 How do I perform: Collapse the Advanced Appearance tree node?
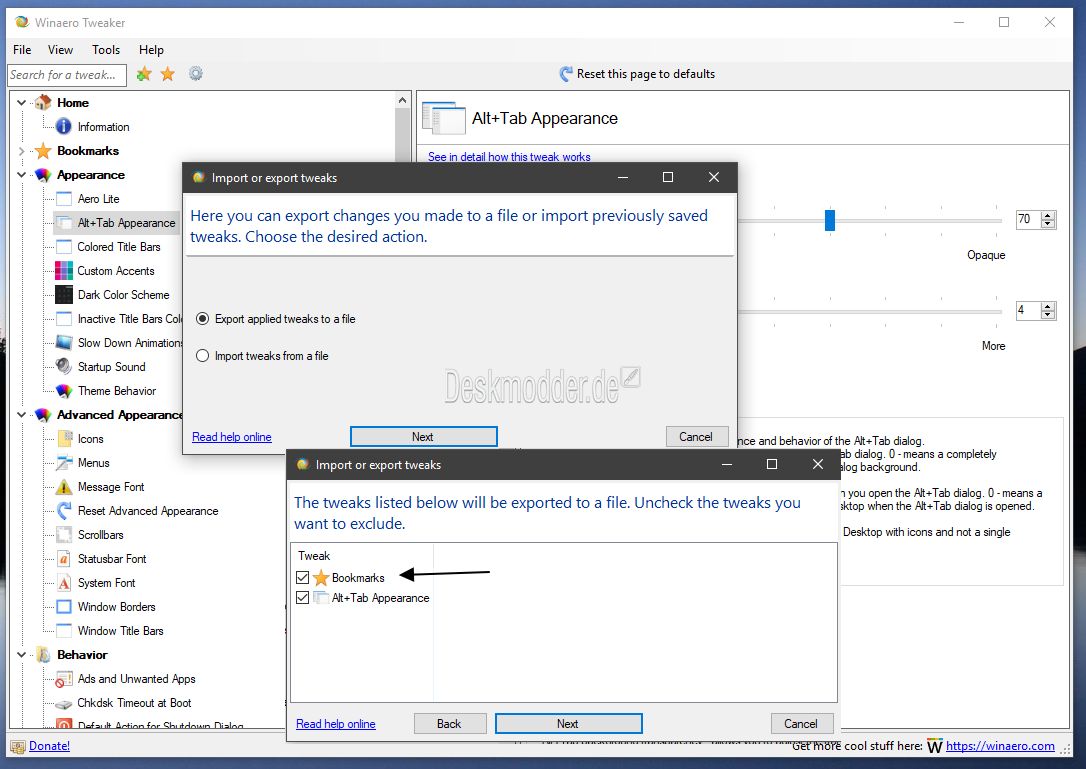point(21,415)
